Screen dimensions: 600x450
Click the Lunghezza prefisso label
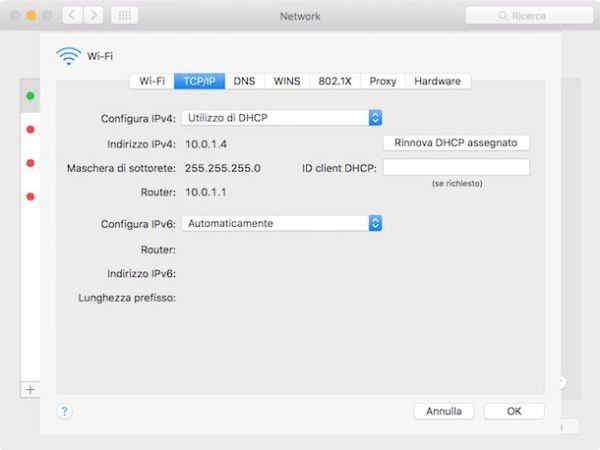(127, 298)
